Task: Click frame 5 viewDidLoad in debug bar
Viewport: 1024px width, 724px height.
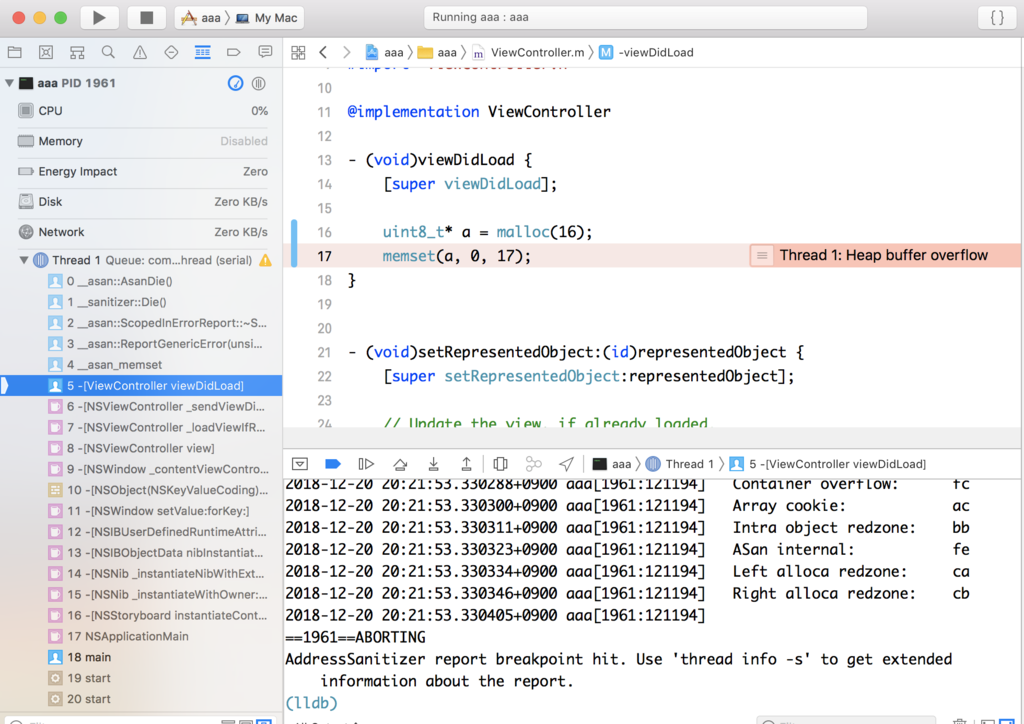Action: click(827, 464)
